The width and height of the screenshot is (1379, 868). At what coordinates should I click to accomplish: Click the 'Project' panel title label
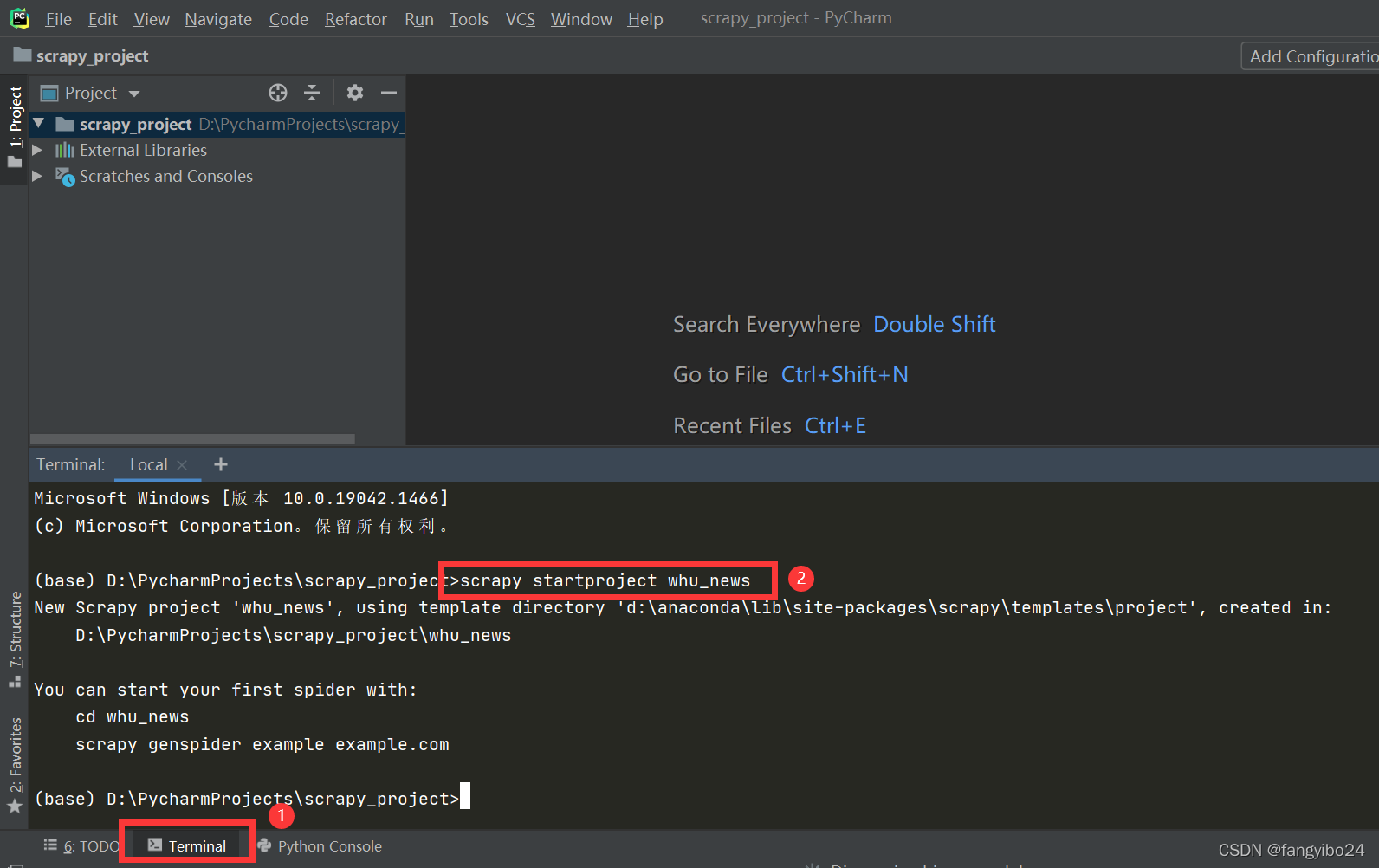pyautogui.click(x=91, y=94)
